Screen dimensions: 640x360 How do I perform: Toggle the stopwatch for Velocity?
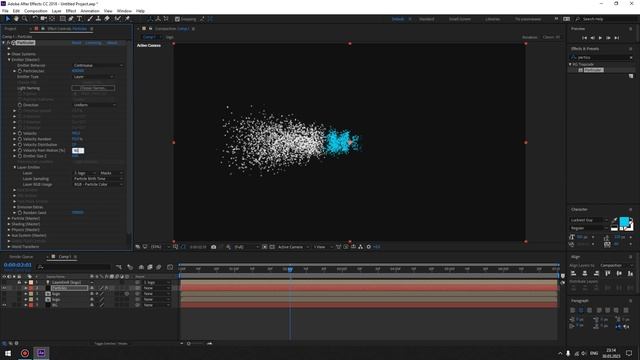click(20, 133)
